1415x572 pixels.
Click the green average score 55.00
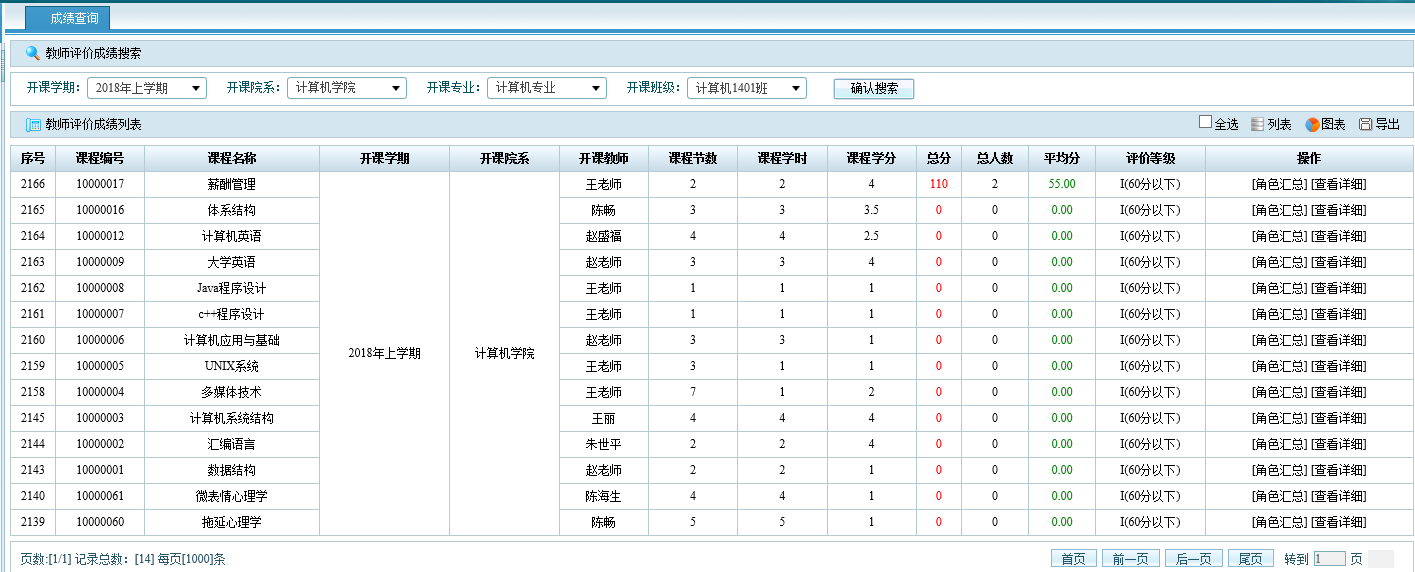click(1062, 184)
